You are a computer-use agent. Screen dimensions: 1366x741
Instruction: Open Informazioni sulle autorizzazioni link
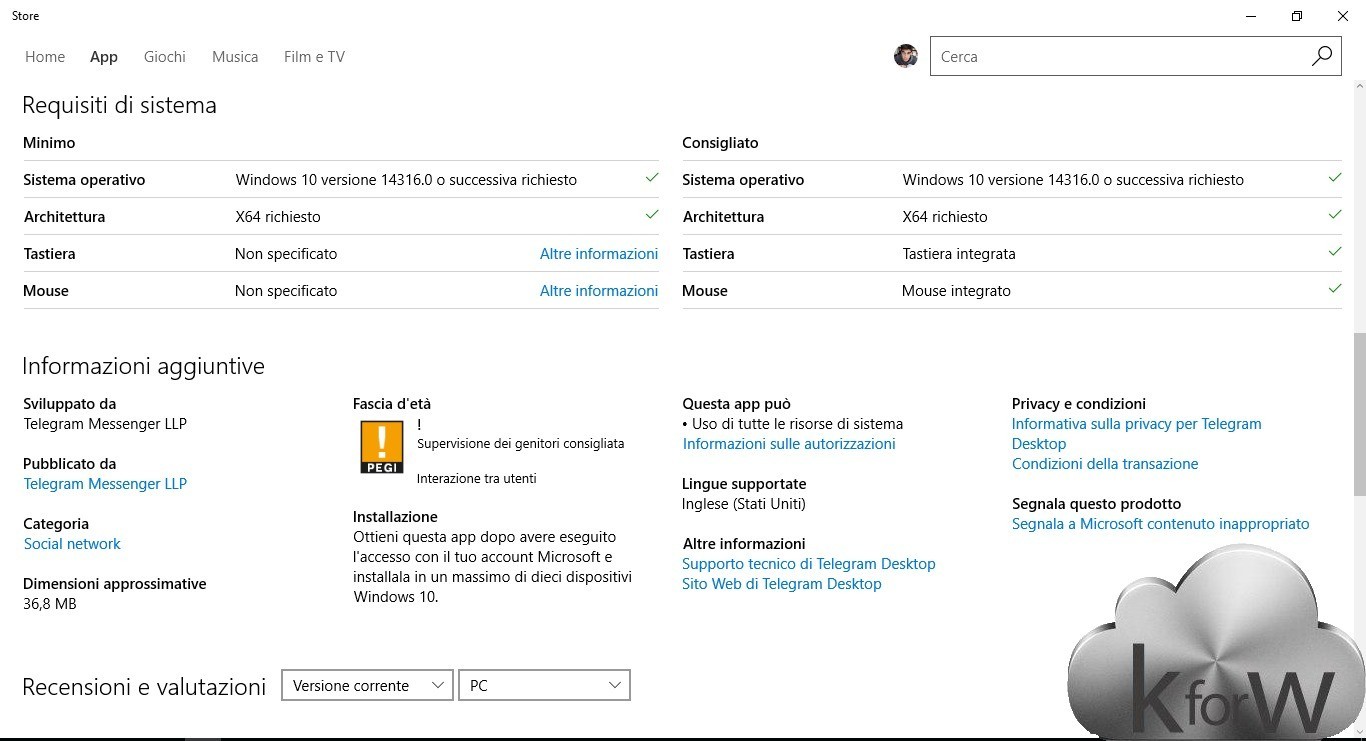pos(788,444)
